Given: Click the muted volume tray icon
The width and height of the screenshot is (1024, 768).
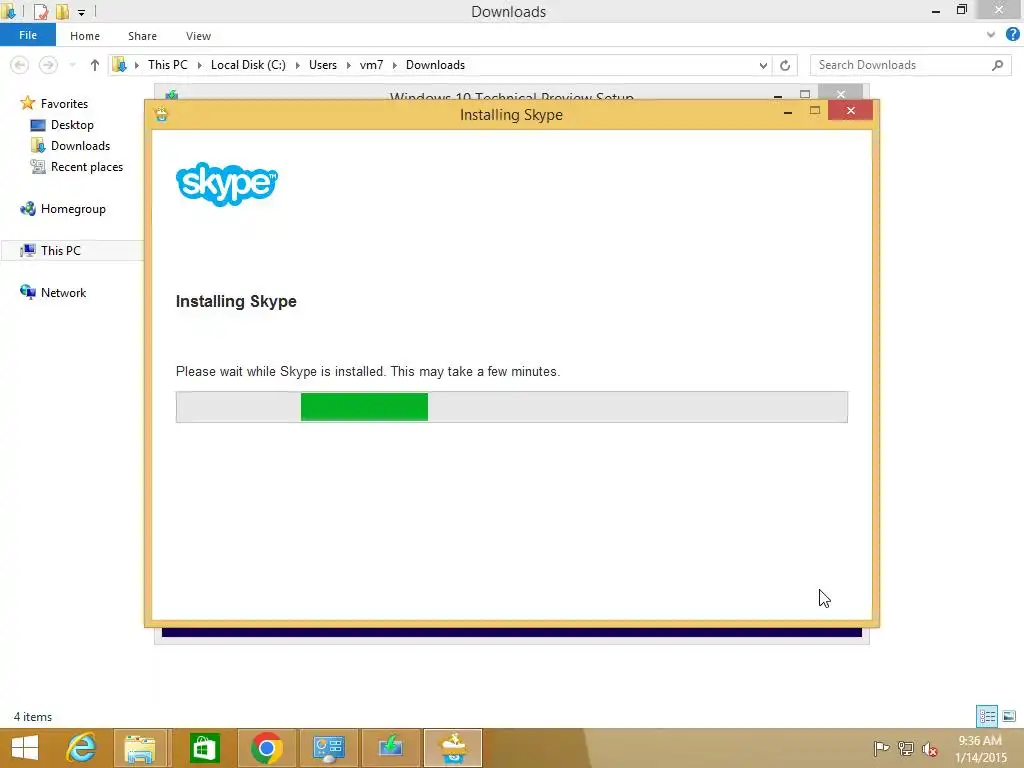Looking at the screenshot, I should (930, 749).
